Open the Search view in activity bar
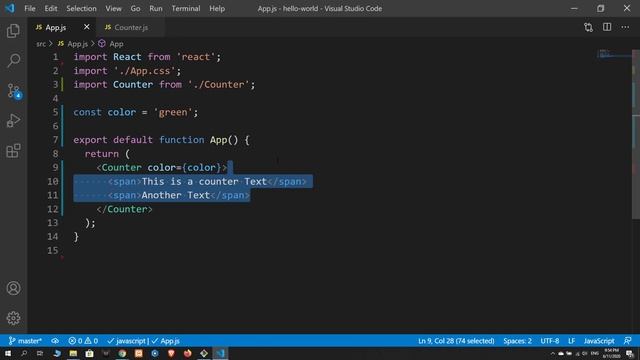Image resolution: width=640 pixels, height=360 pixels. point(13,60)
